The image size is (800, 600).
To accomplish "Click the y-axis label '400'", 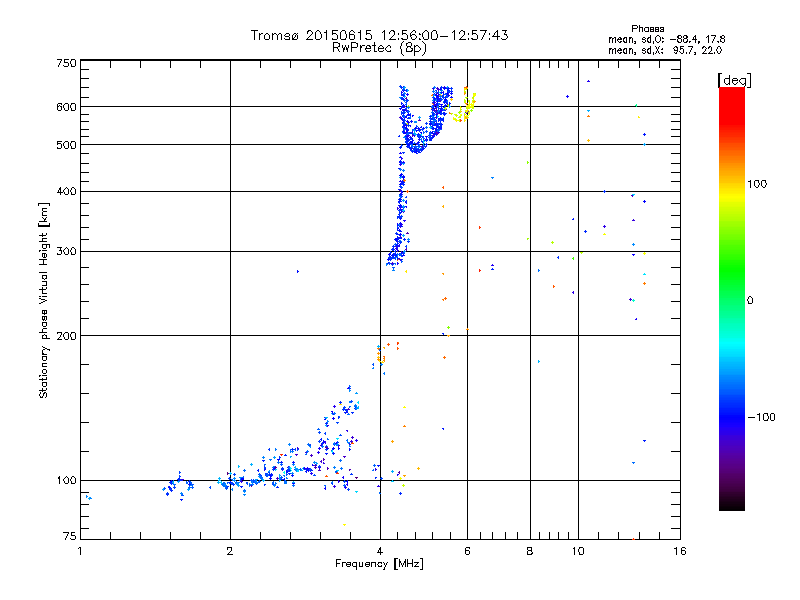I will 66,191.
